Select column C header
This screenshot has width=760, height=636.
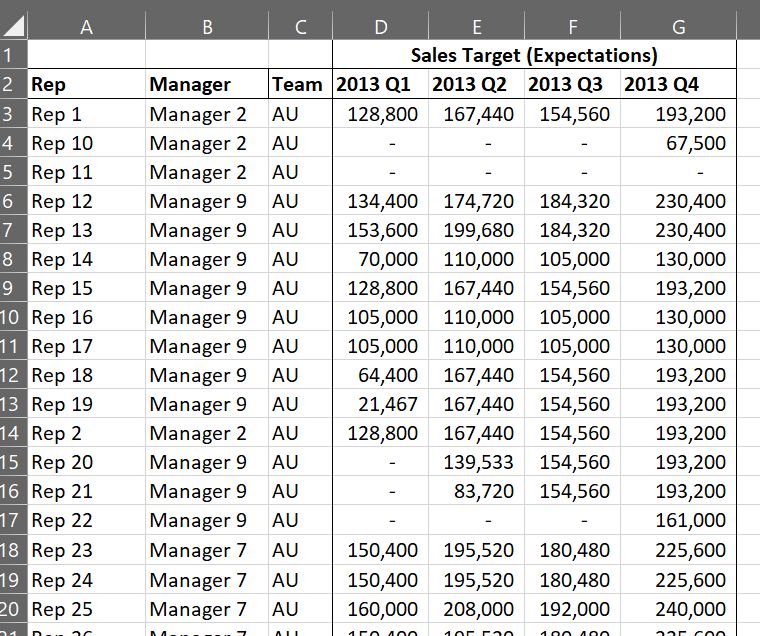tap(301, 26)
